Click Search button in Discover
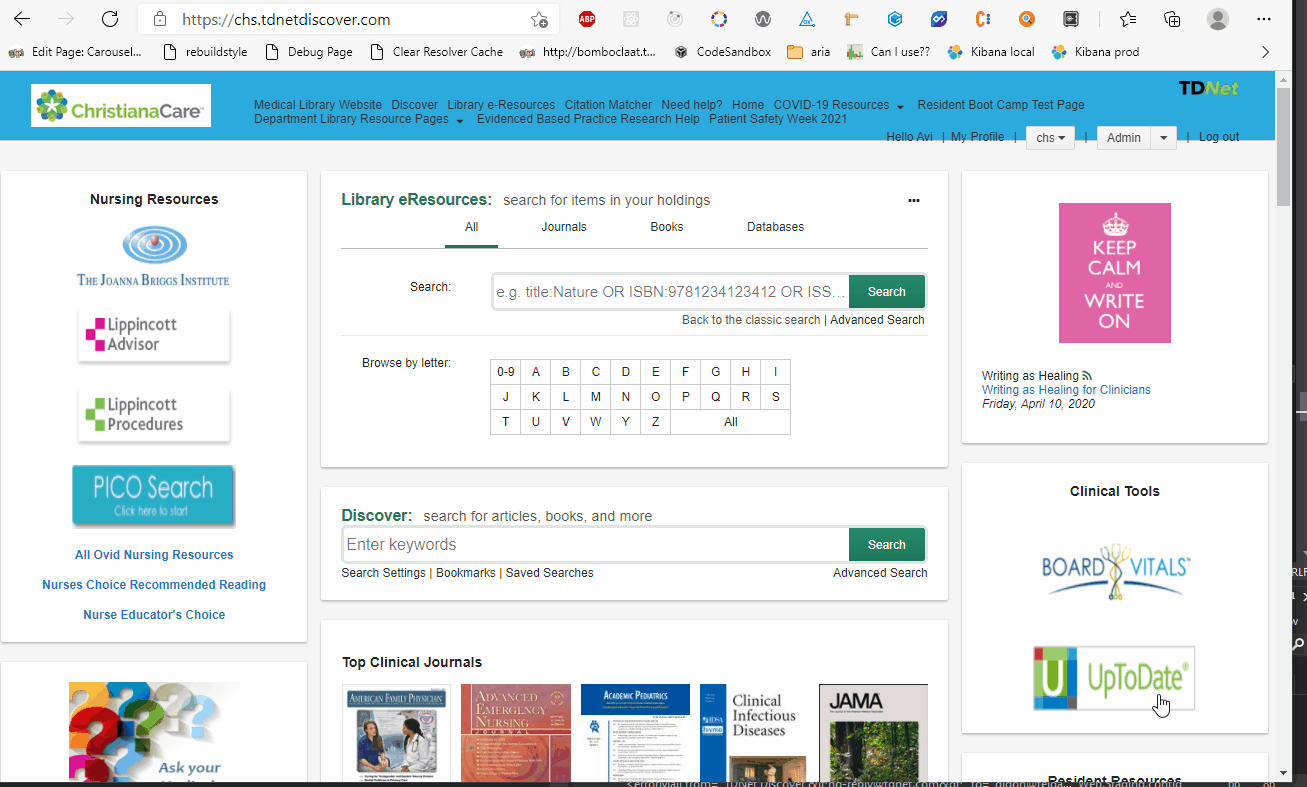The image size is (1307, 787). coord(886,545)
